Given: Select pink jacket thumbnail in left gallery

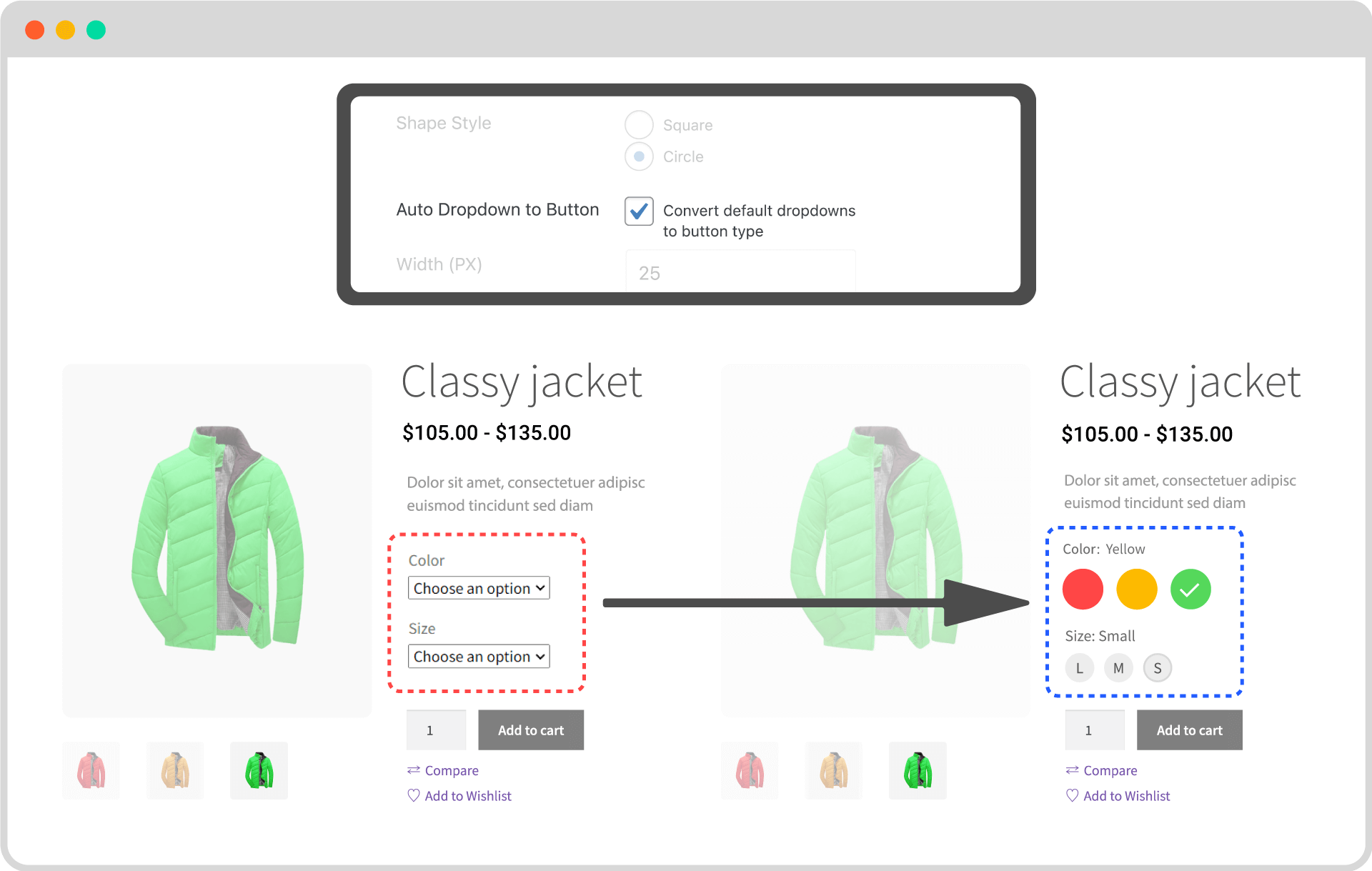Looking at the screenshot, I should 91,770.
